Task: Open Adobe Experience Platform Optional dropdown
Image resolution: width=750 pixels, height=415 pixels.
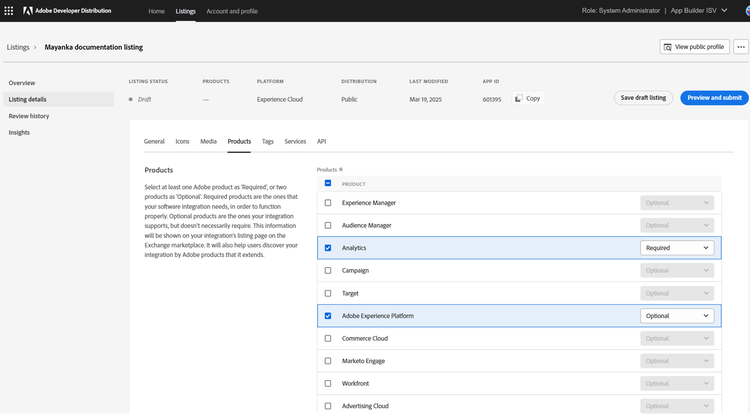Action: 677,316
